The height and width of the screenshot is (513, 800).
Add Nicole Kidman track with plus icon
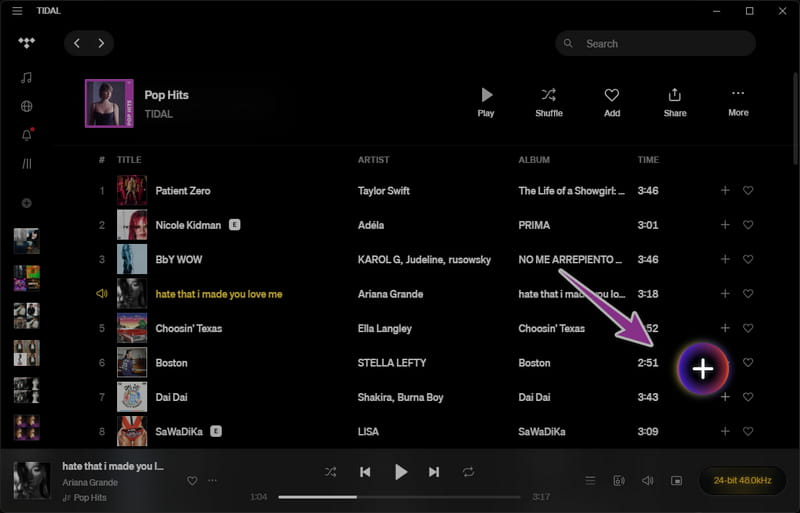pos(725,225)
